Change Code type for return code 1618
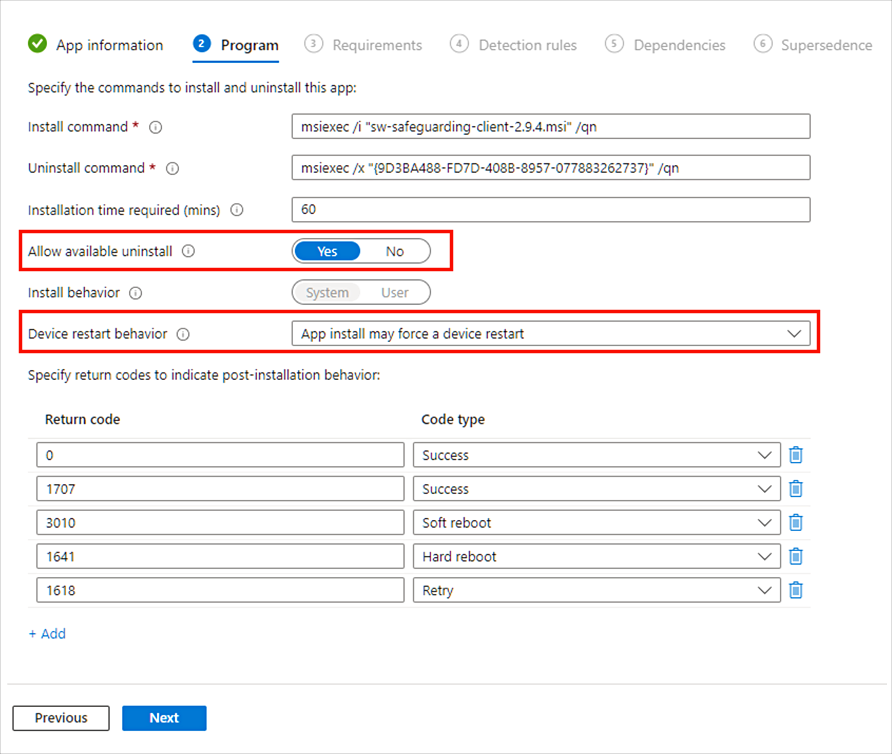 tap(596, 591)
